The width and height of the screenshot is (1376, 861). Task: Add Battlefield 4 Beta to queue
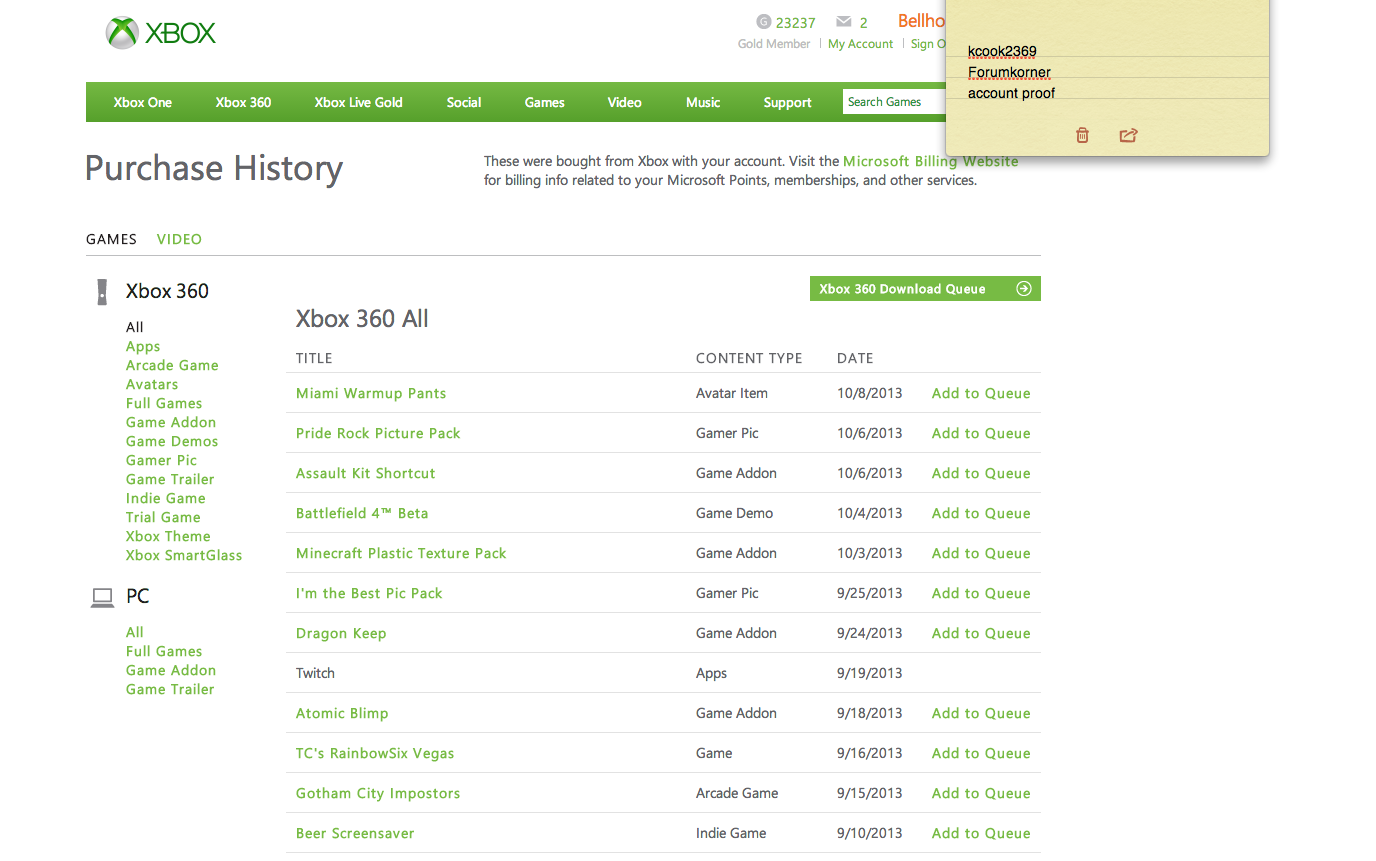pyautogui.click(x=981, y=513)
